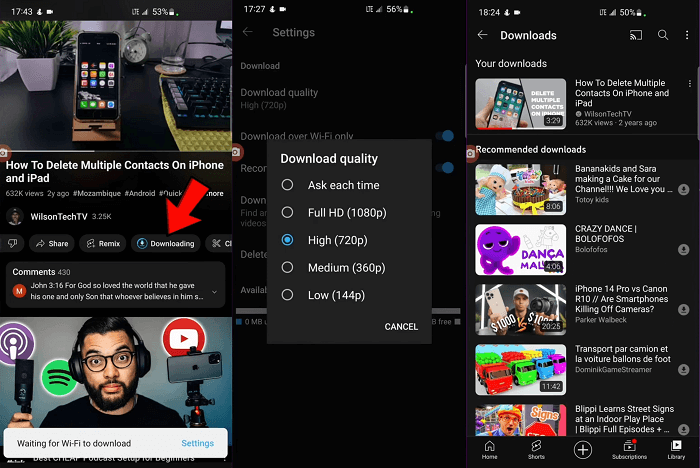Expand the comments section chevron
This screenshot has height=468, width=700.
tap(215, 292)
